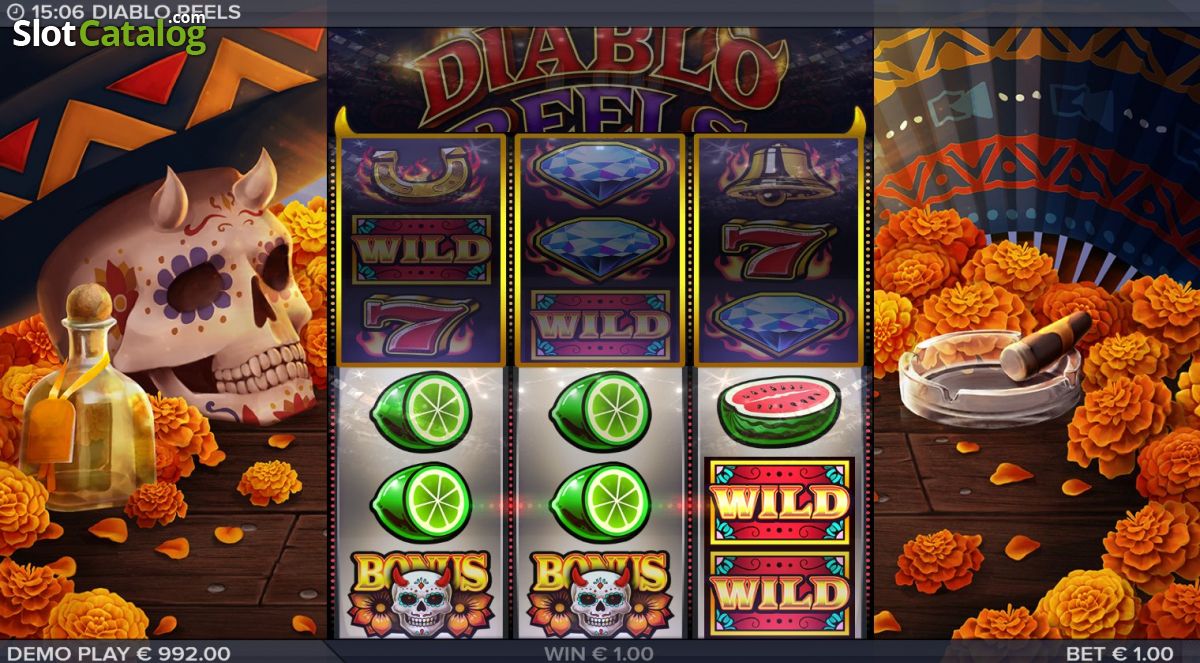Click the bottom red WILD on reel three
The height and width of the screenshot is (663, 1200).
[780, 592]
